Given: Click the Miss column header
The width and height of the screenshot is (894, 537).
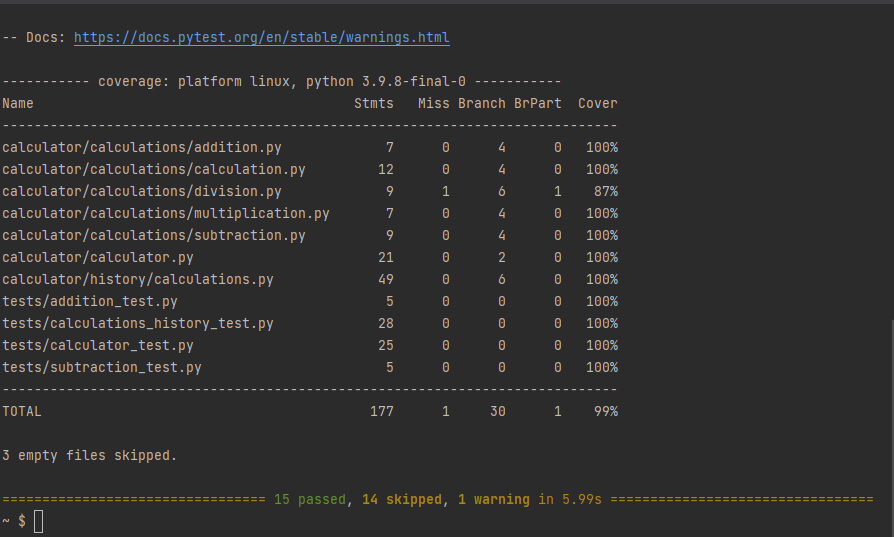Looking at the screenshot, I should click(x=434, y=104).
